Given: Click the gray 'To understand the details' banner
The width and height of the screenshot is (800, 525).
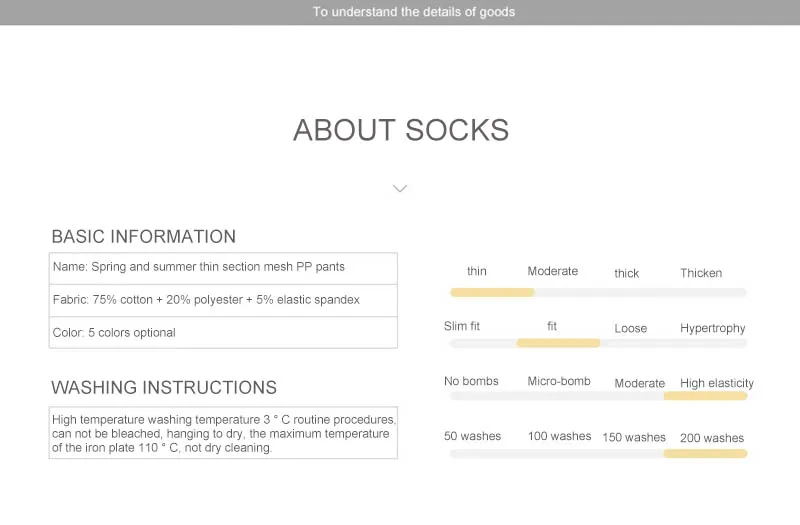Looking at the screenshot, I should (400, 12).
